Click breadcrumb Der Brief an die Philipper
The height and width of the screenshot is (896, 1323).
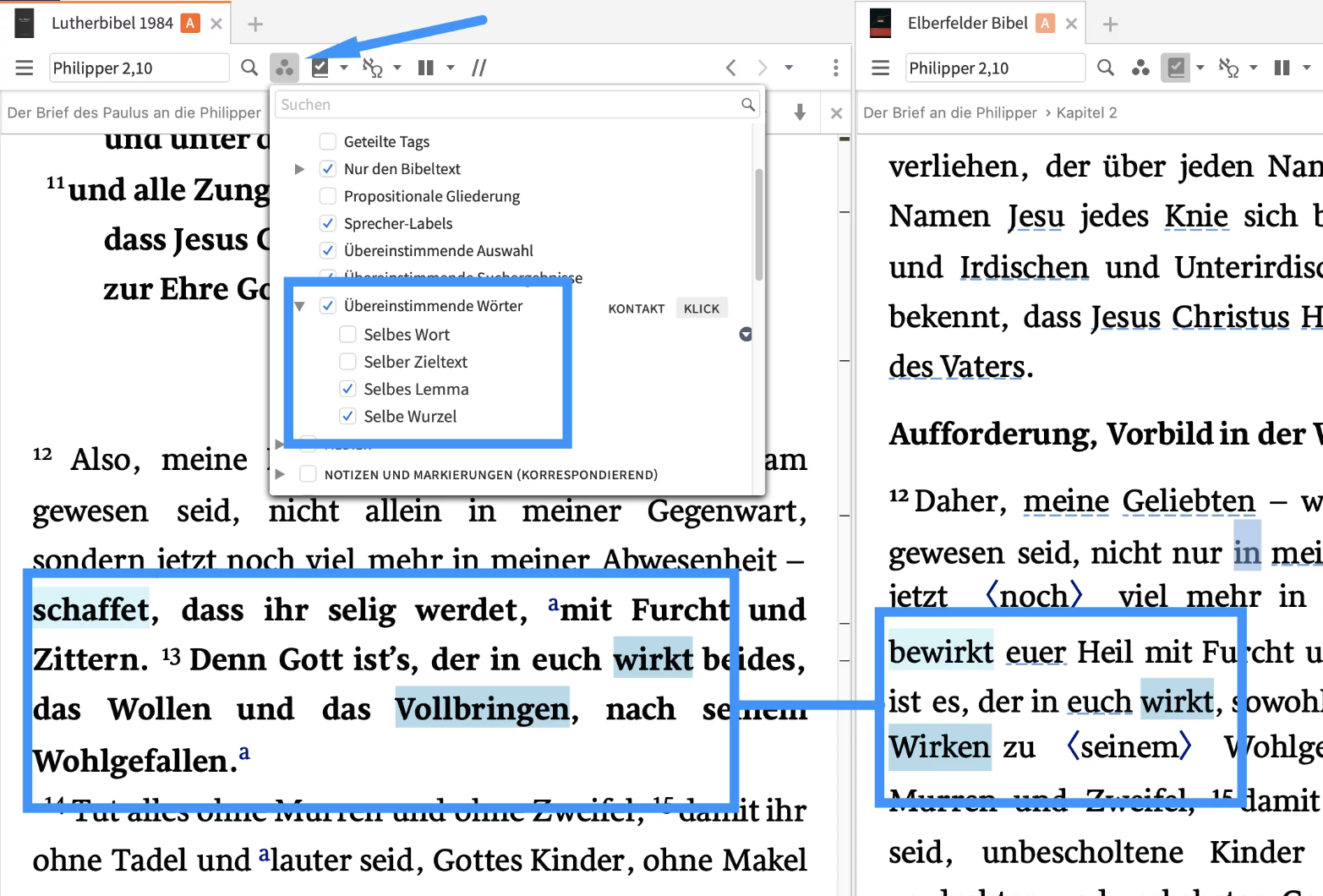point(950,112)
